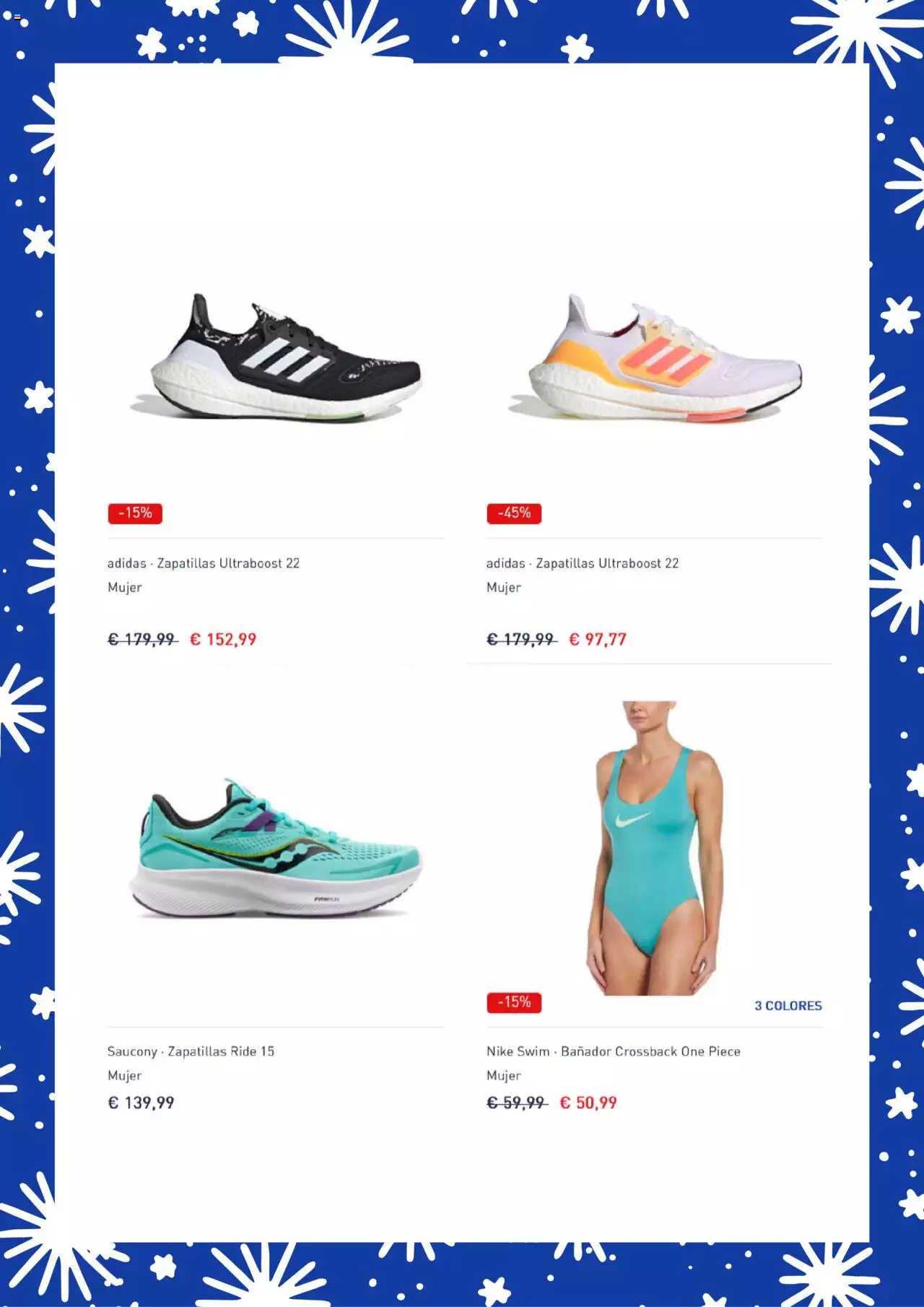Image resolution: width=924 pixels, height=1307 pixels.
Task: Click the -45% discount badge
Action: pos(514,513)
